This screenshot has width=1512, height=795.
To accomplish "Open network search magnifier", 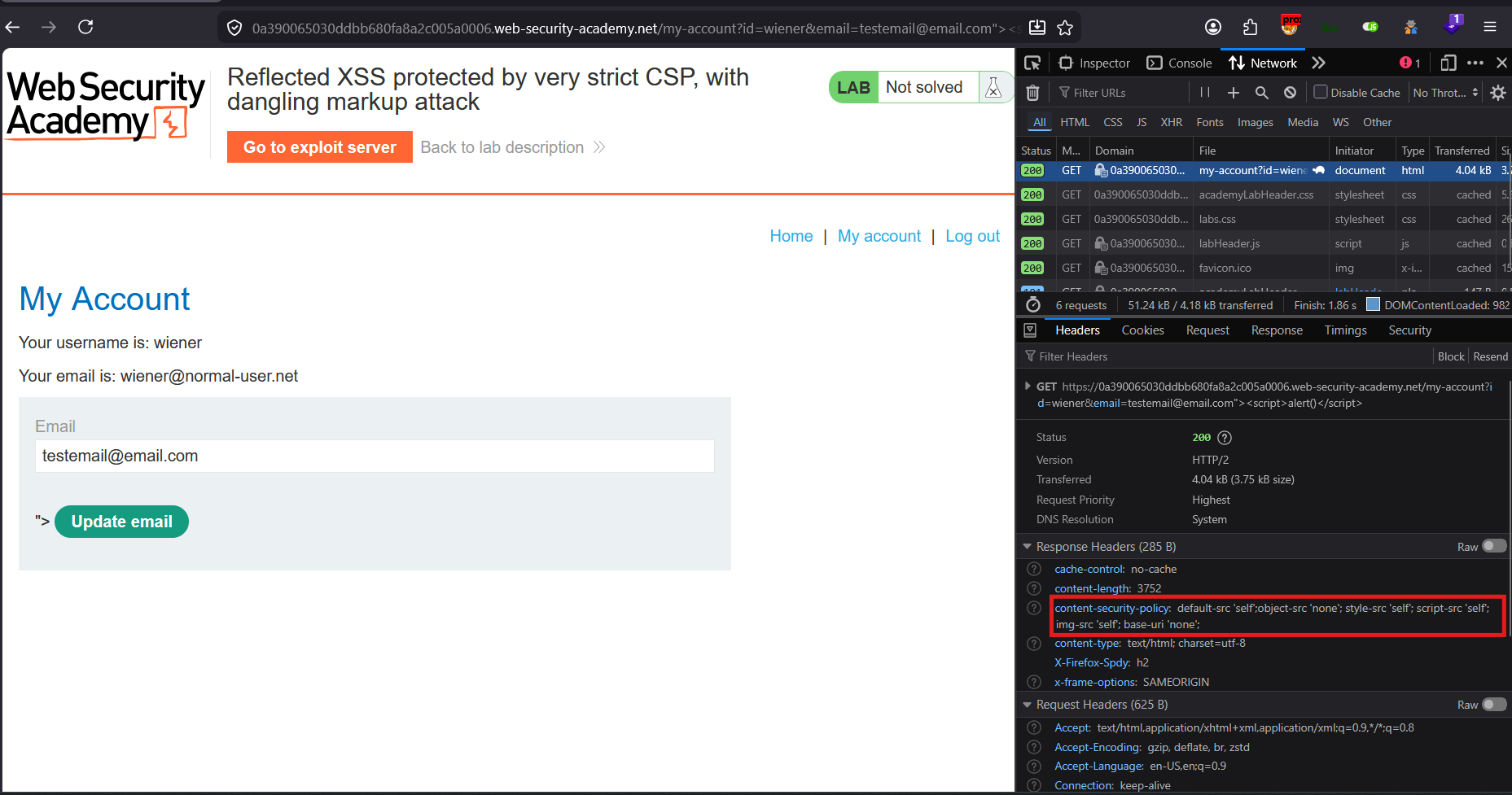I will (1262, 93).
